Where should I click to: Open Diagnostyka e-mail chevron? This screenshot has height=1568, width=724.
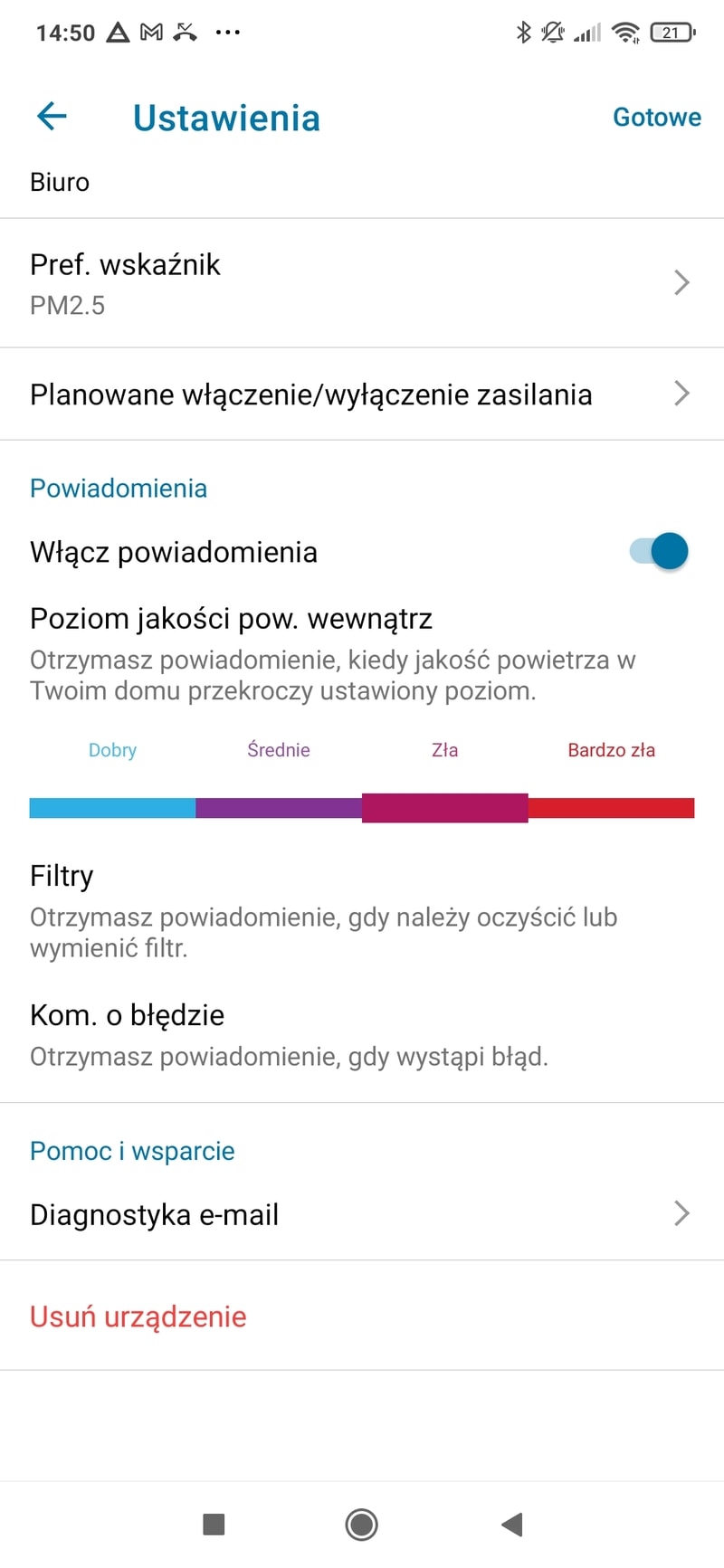point(681,1213)
